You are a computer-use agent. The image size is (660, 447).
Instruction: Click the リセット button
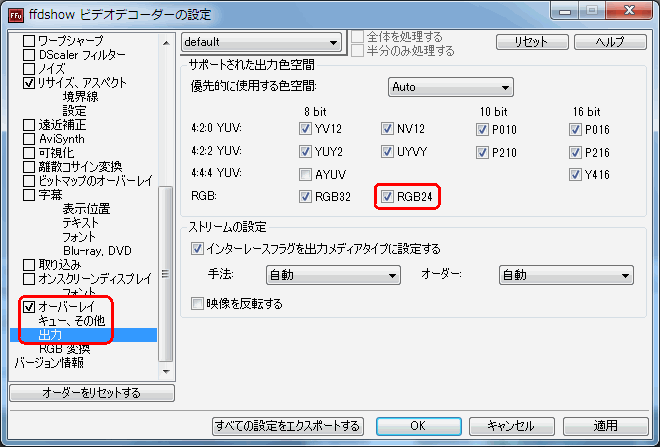point(532,42)
